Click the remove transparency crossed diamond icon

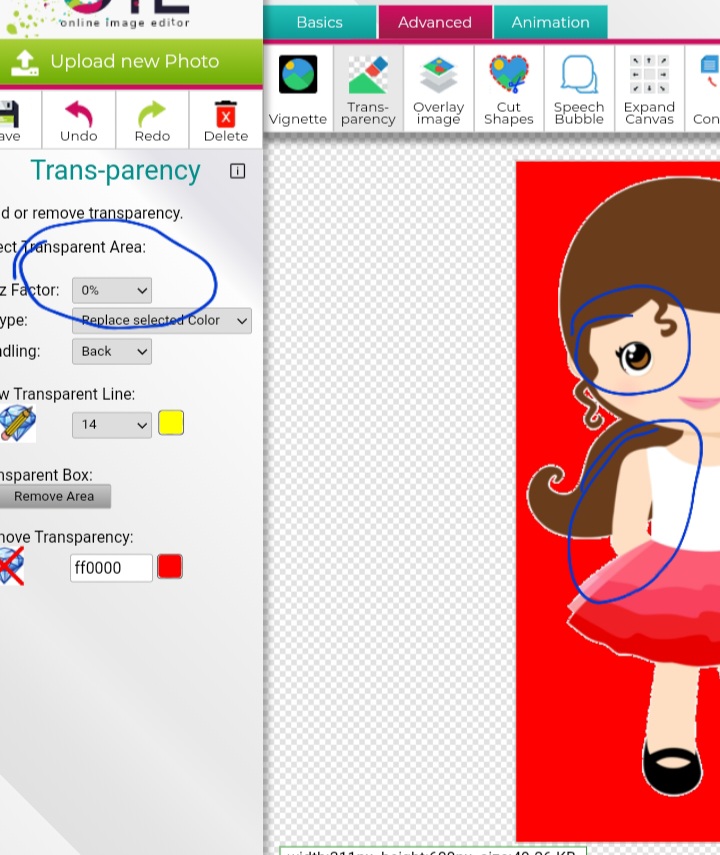point(11,567)
